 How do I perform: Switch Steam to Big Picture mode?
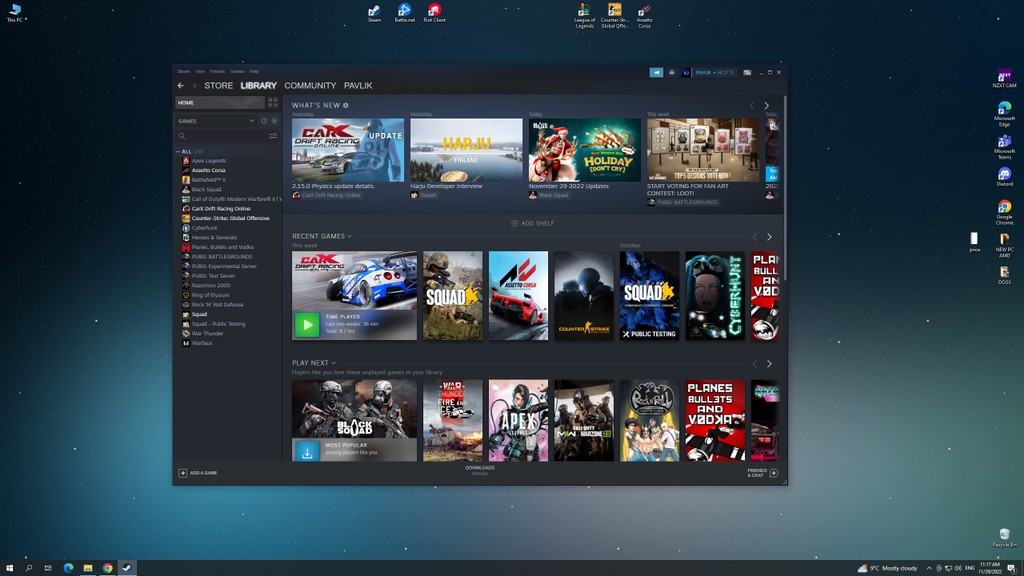(x=747, y=72)
